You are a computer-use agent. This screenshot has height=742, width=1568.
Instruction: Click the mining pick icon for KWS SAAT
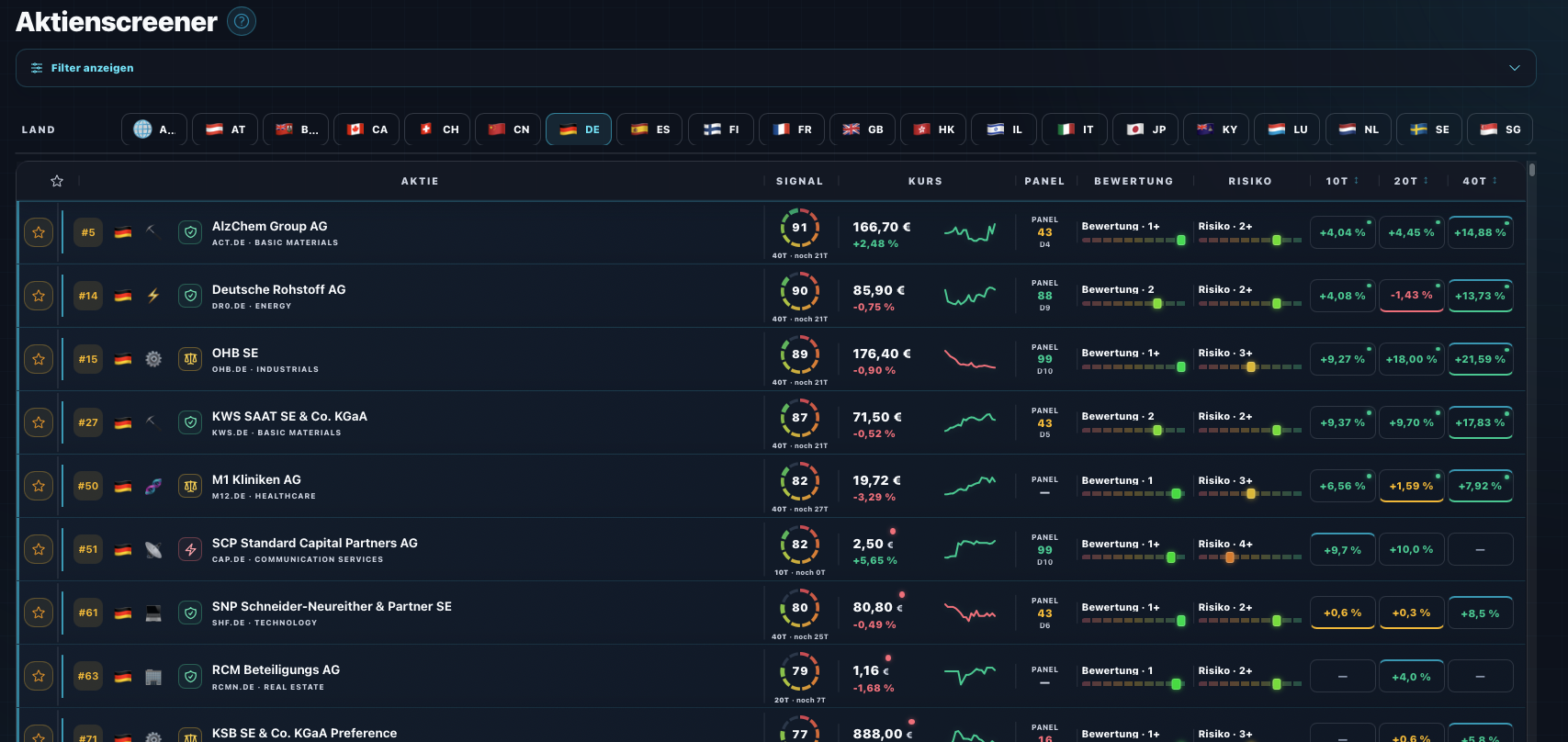[x=153, y=422]
